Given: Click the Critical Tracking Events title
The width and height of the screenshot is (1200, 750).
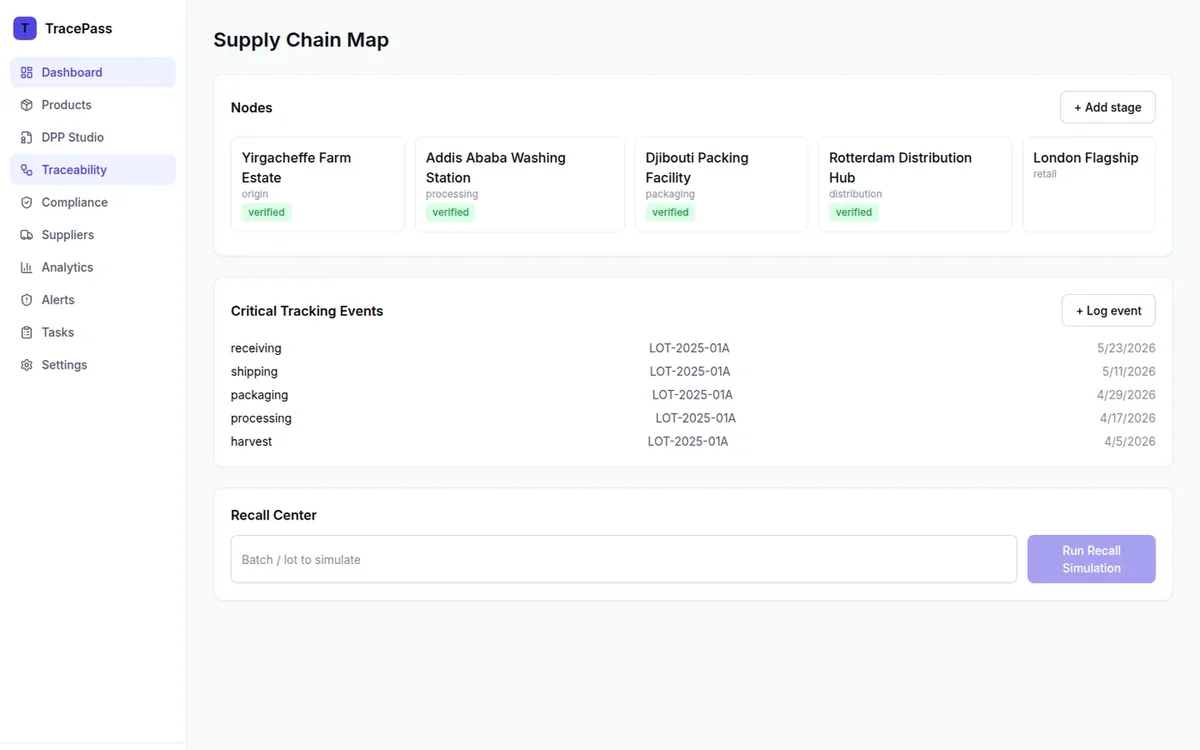Looking at the screenshot, I should click(x=307, y=311).
